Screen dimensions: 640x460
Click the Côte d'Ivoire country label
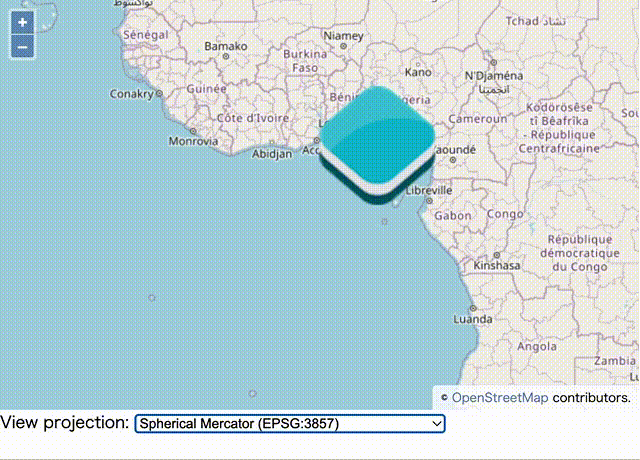(253, 118)
